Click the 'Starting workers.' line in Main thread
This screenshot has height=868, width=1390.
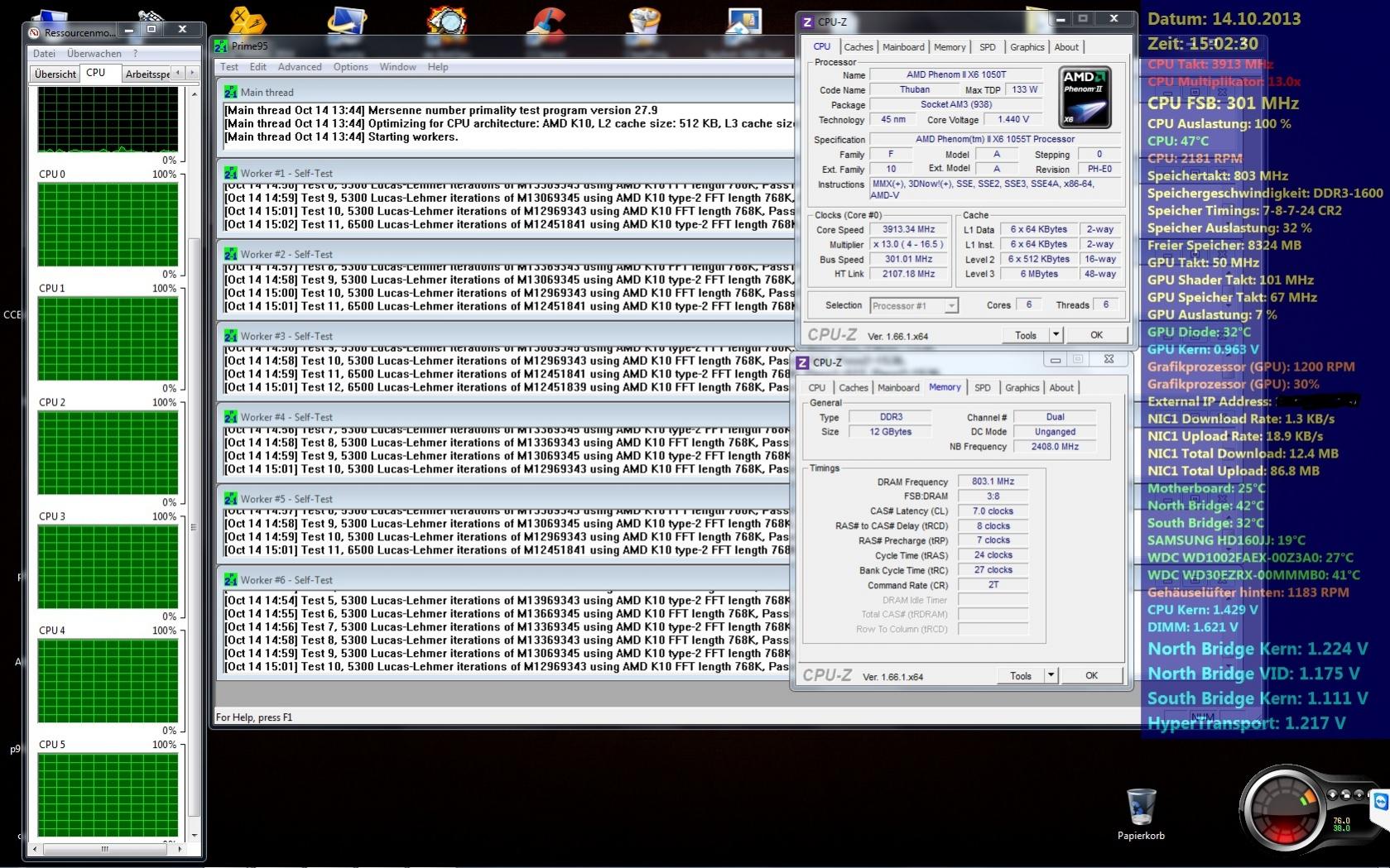pyautogui.click(x=341, y=137)
